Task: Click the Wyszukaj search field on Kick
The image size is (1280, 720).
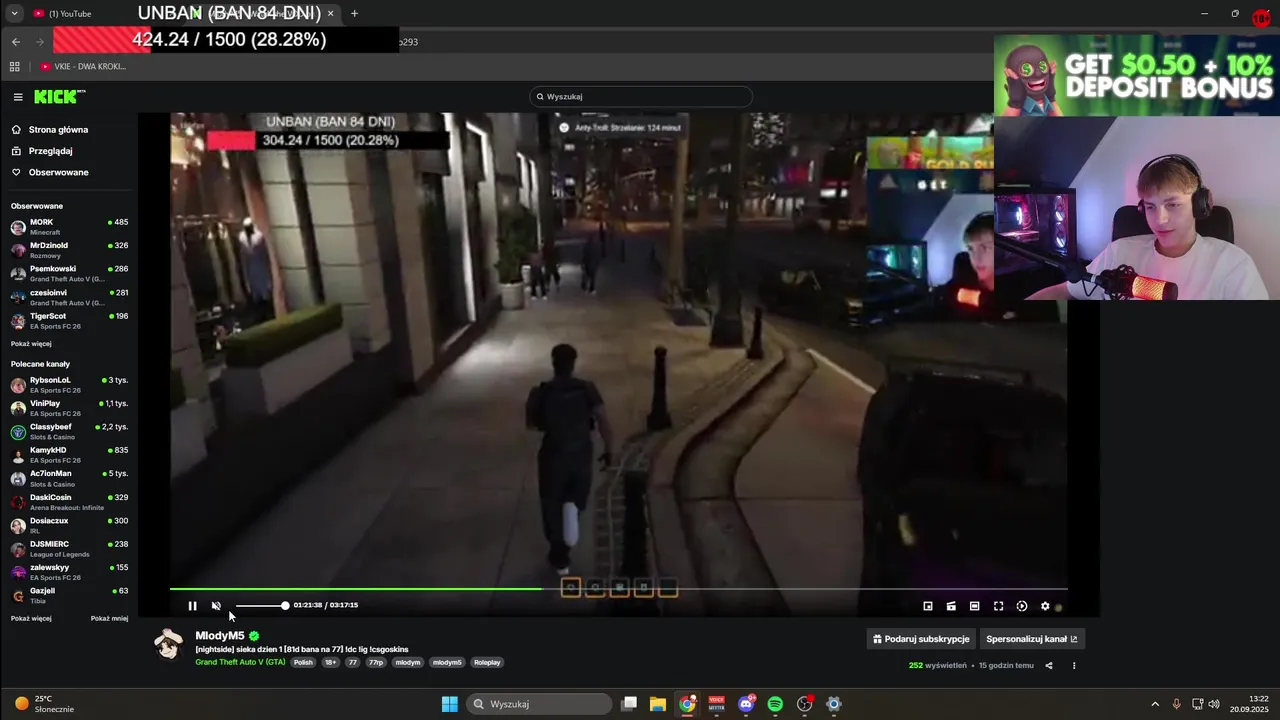Action: pos(641,97)
